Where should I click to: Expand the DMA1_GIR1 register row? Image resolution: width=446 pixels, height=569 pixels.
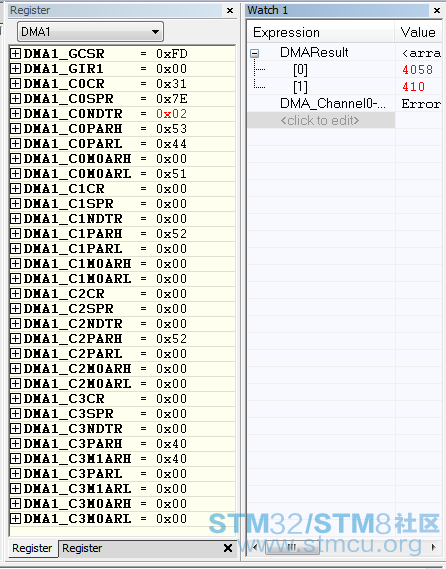[15, 69]
